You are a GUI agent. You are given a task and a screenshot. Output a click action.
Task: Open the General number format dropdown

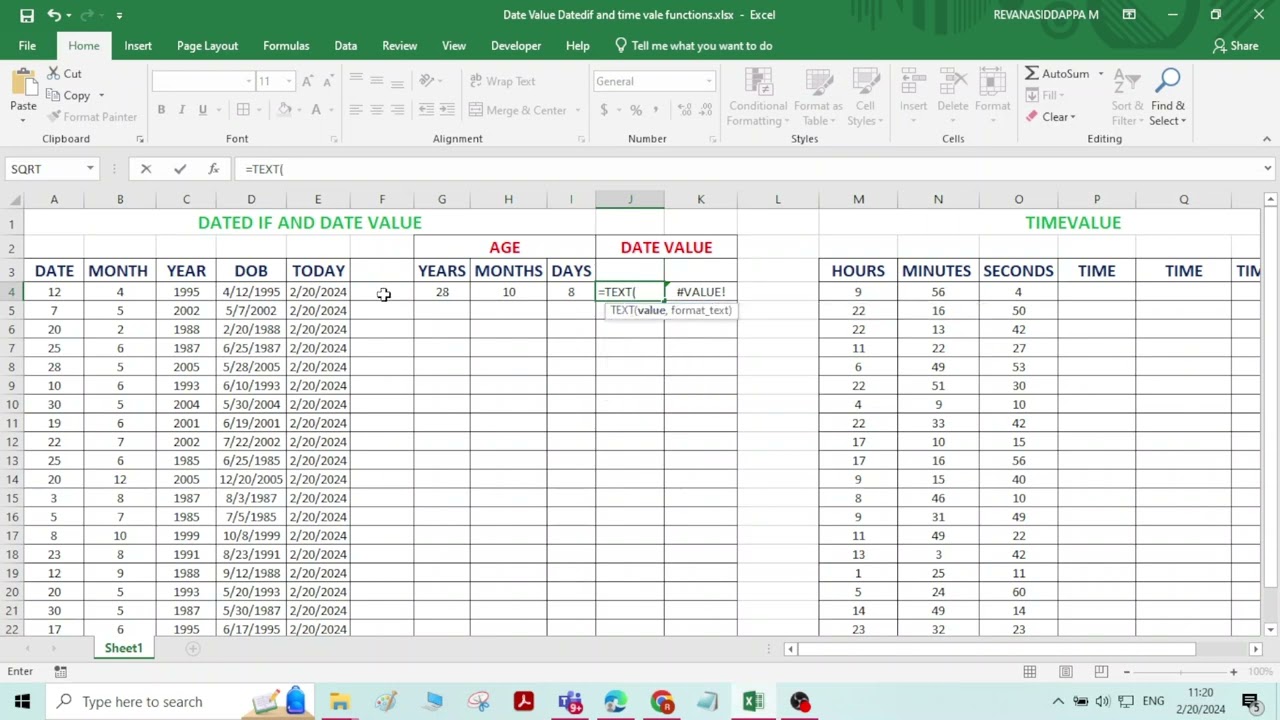[709, 81]
